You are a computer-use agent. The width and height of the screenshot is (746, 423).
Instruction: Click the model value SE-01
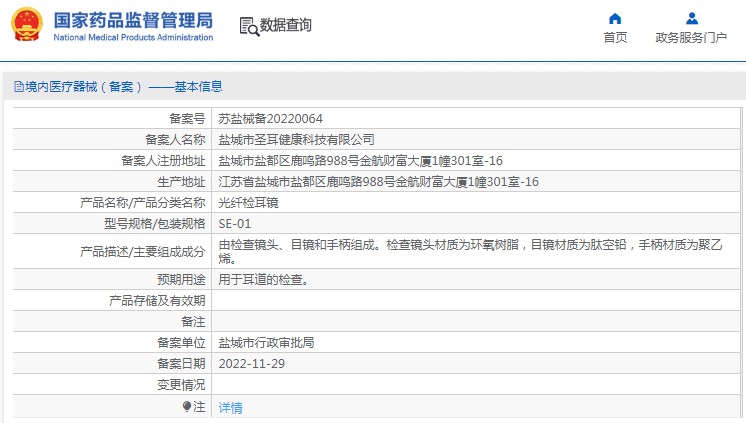pyautogui.click(x=235, y=224)
